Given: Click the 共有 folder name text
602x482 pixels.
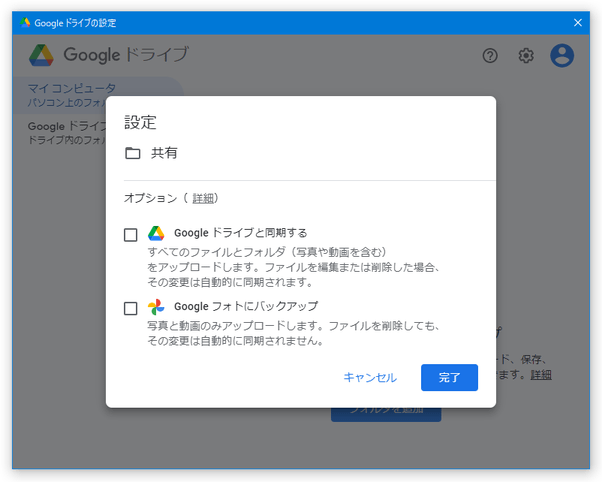Looking at the screenshot, I should [164, 153].
